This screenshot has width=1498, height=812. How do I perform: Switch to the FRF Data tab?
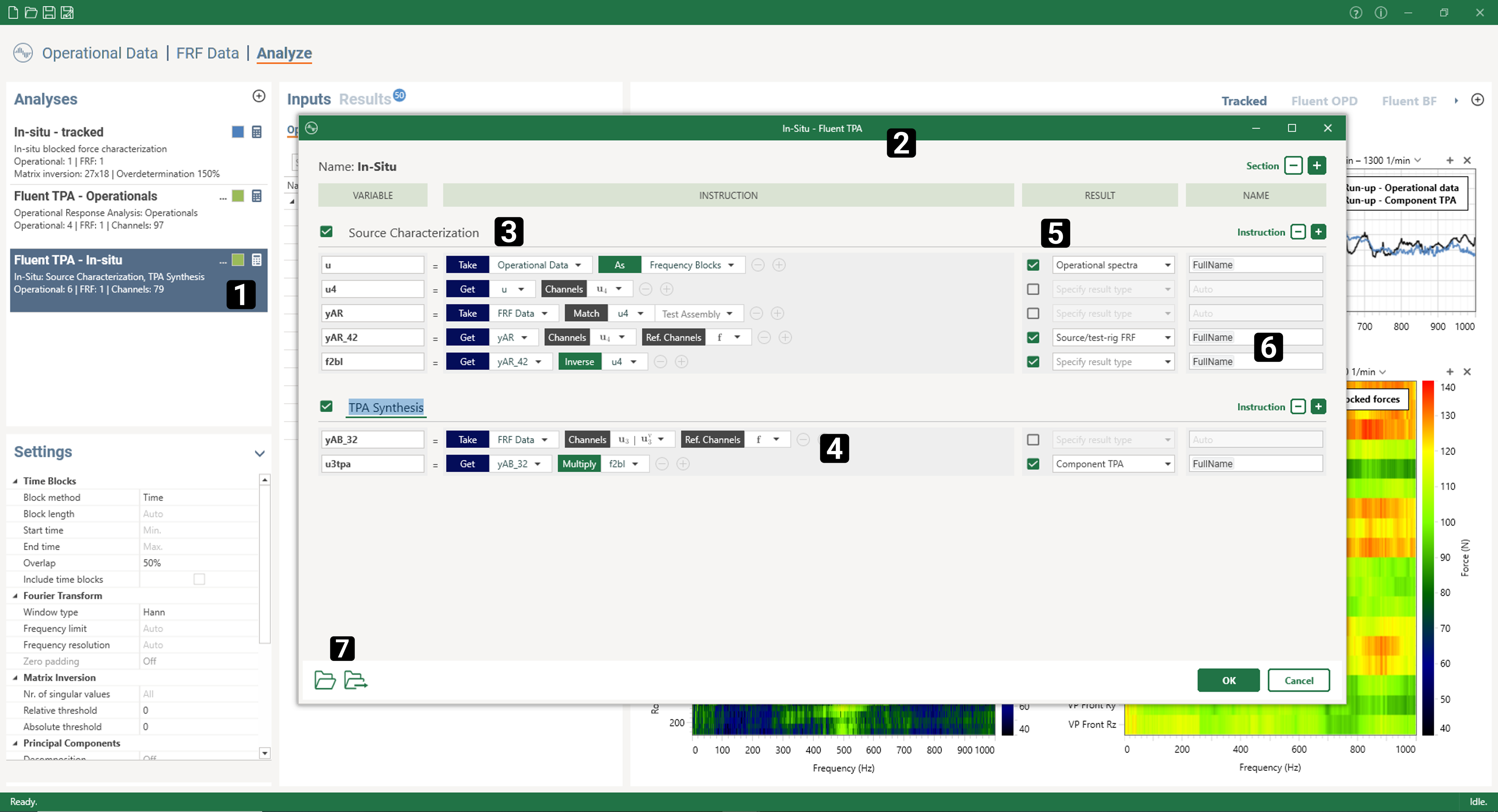point(208,53)
